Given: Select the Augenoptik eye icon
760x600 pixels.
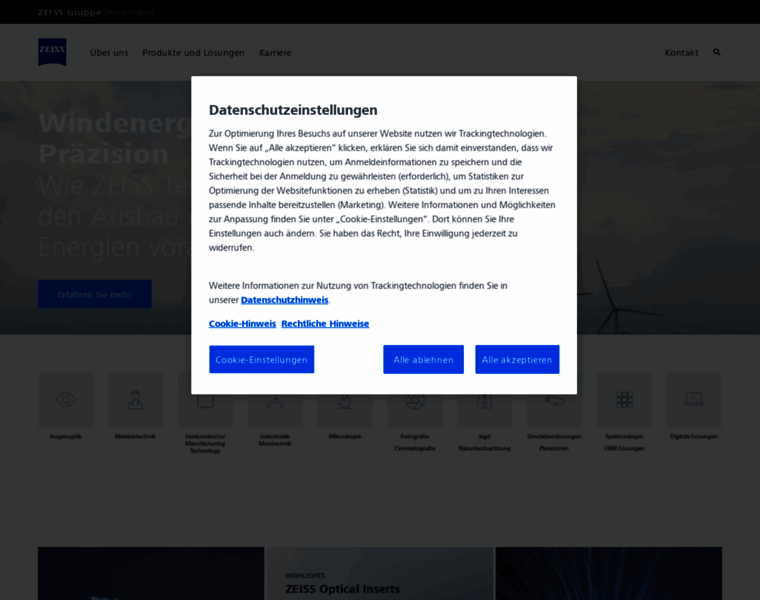Looking at the screenshot, I should [65, 400].
